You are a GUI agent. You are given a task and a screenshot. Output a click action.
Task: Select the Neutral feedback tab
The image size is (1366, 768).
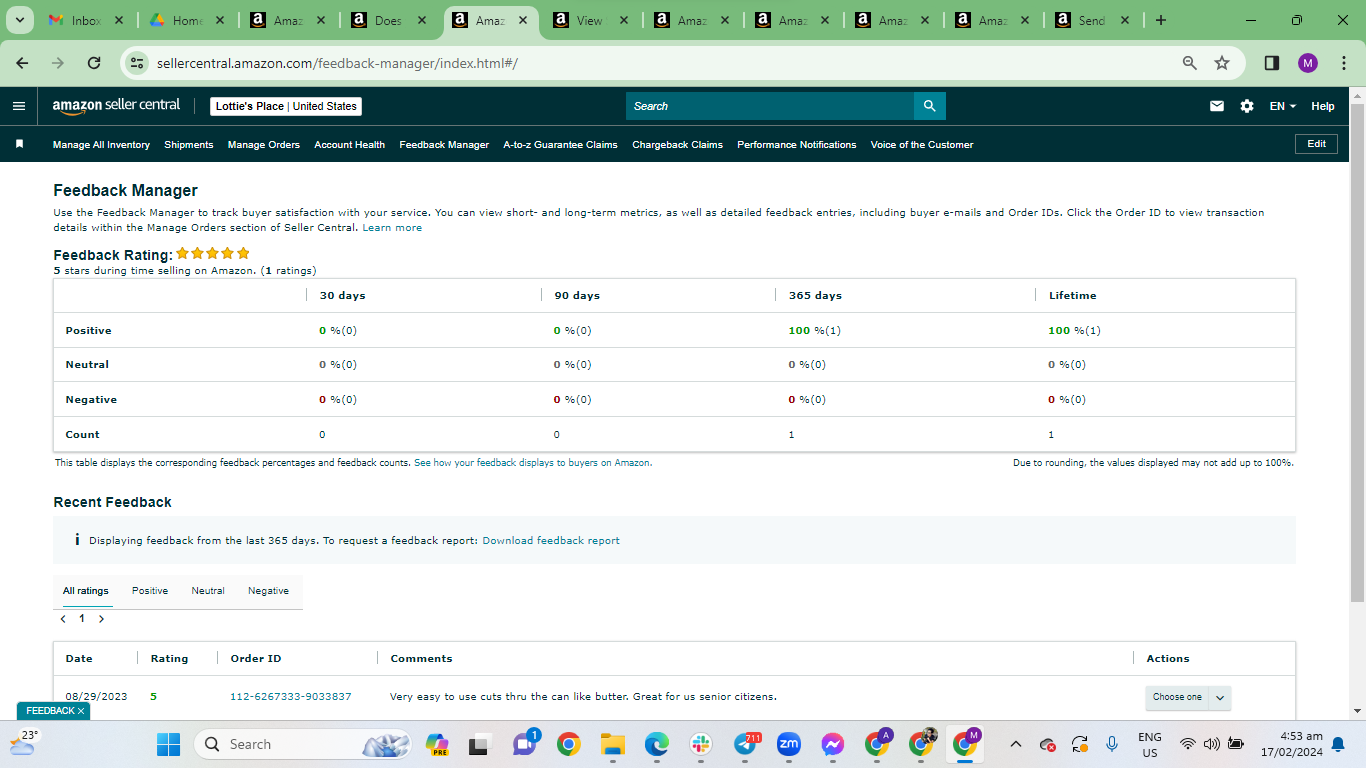point(208,591)
